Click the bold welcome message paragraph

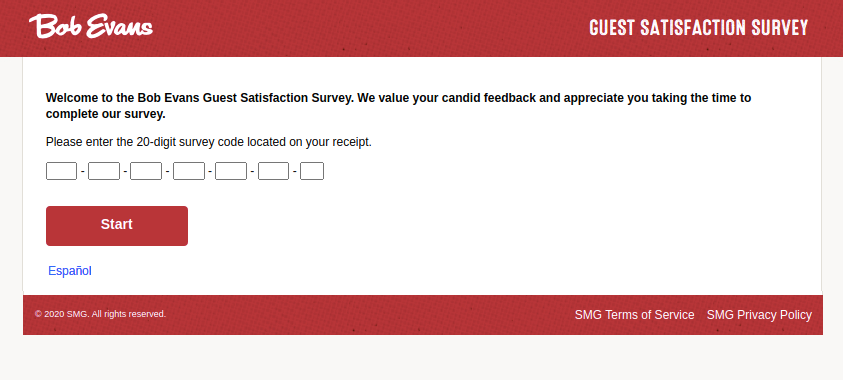398,106
